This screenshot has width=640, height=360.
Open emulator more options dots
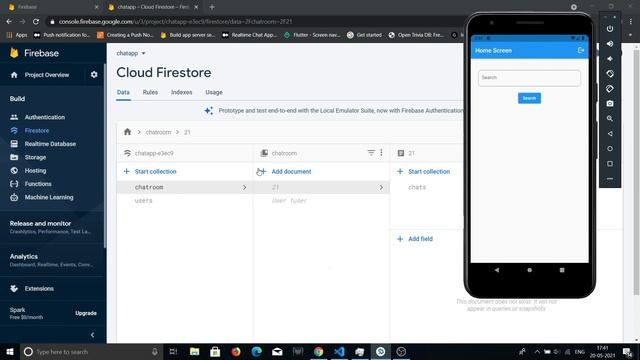610,179
